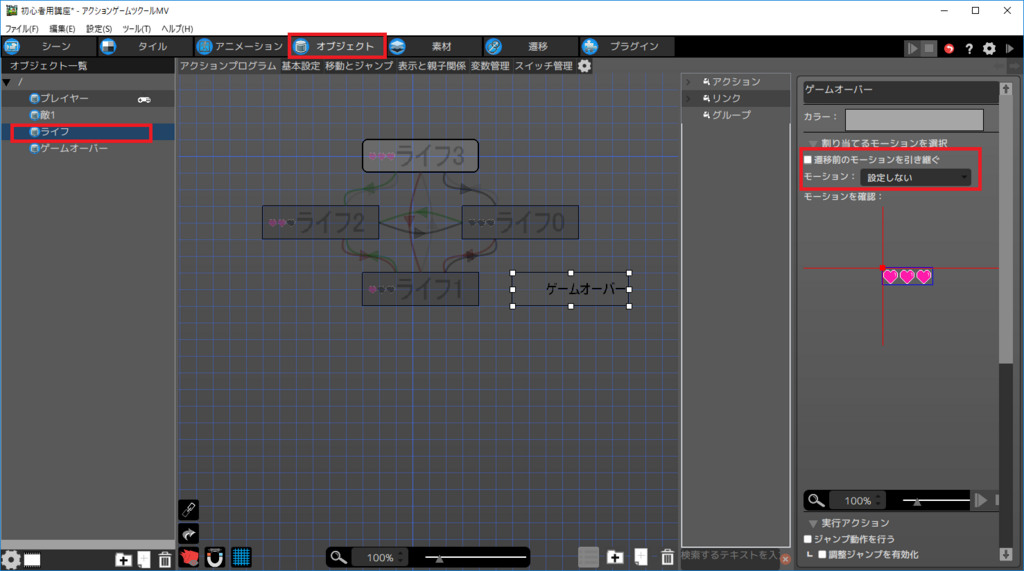1024x571 pixels.
Task: Open the 遷移 (Transition) tab
Action: point(530,46)
